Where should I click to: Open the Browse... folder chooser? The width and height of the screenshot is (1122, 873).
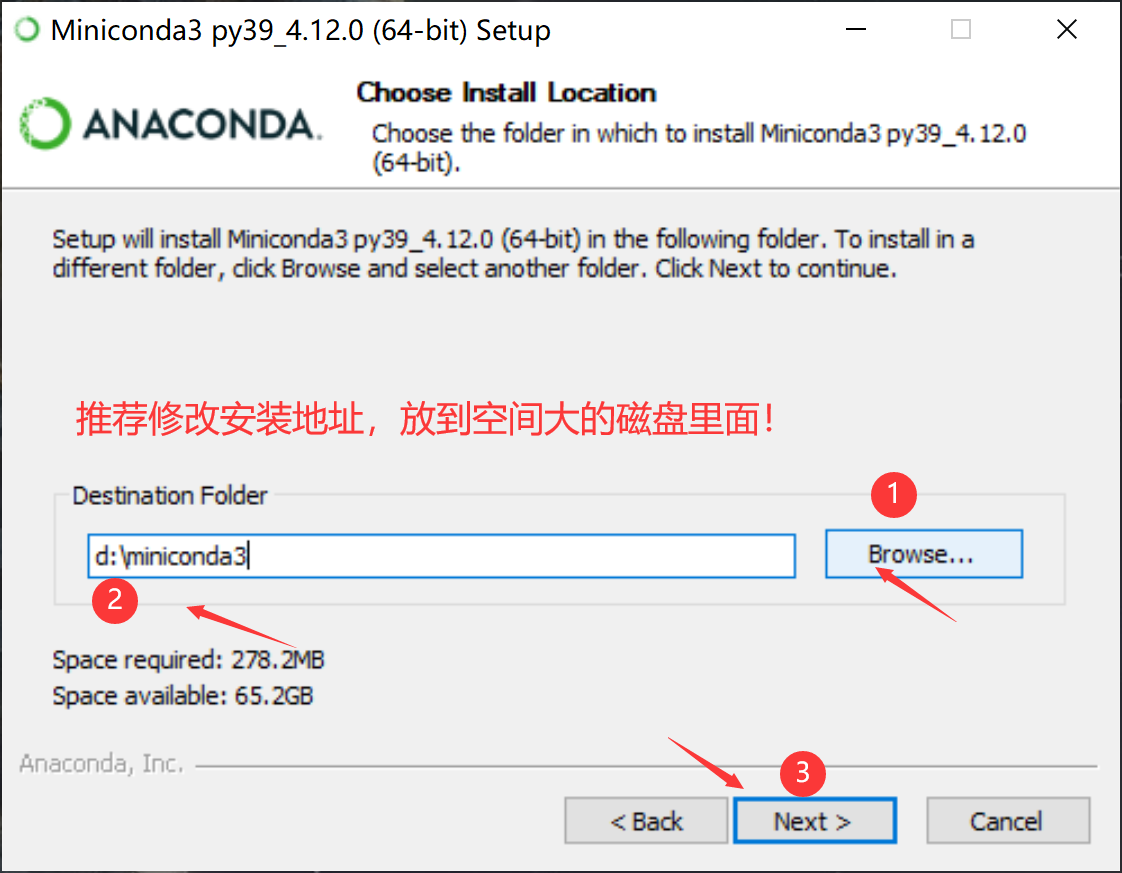pos(924,554)
